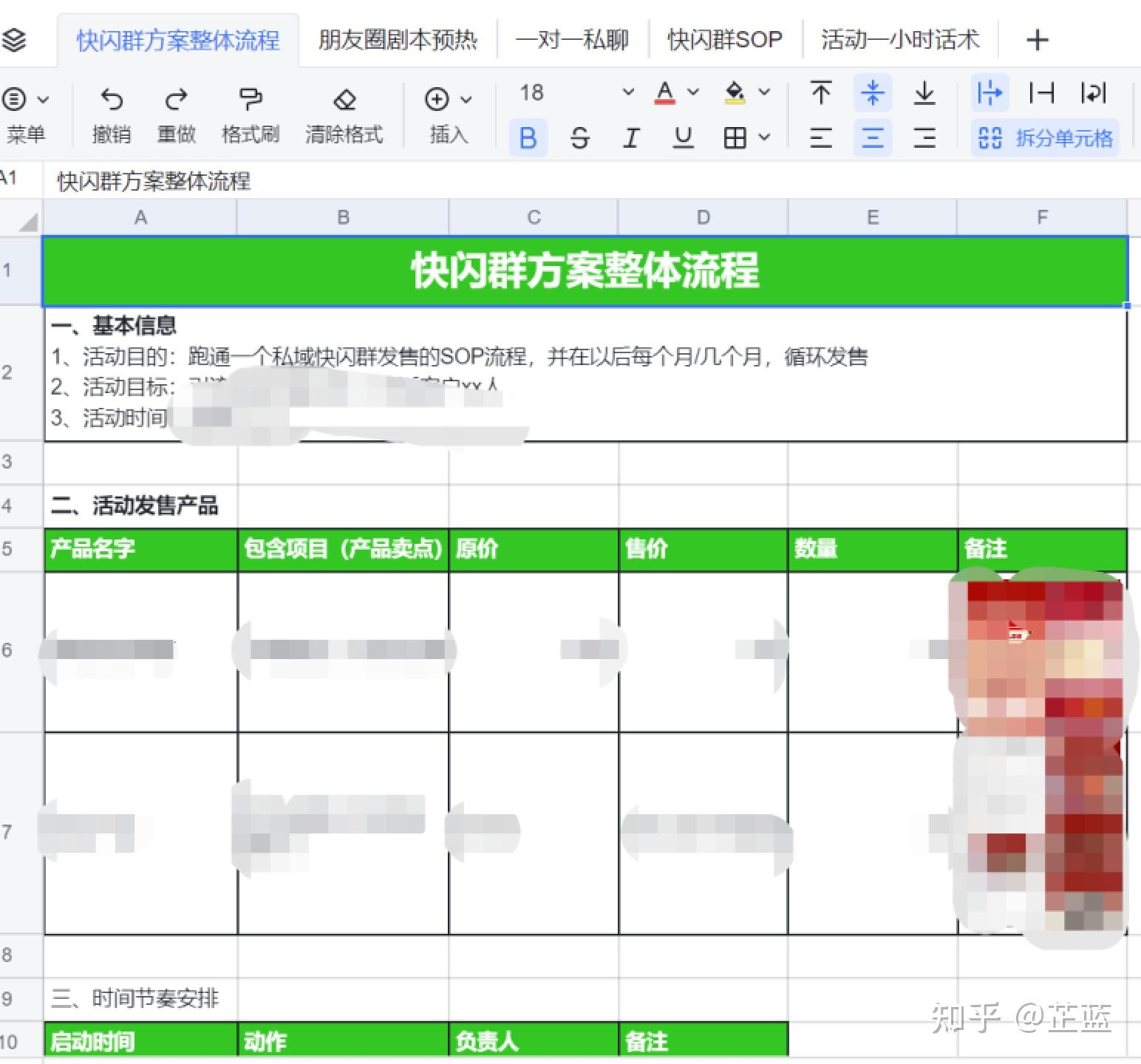Click the Insert (插入) plus-circle icon
This screenshot has width=1141, height=1064.
[x=437, y=99]
